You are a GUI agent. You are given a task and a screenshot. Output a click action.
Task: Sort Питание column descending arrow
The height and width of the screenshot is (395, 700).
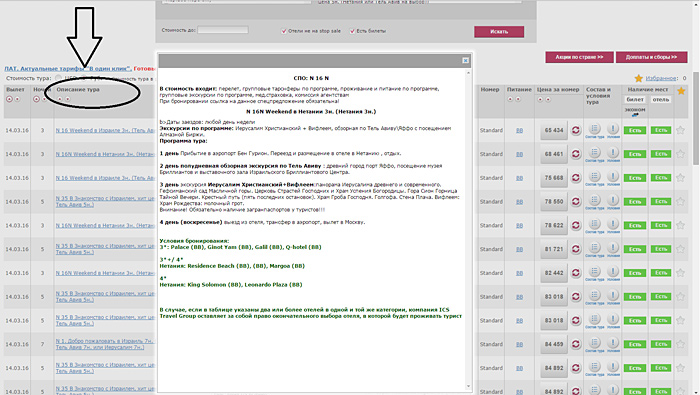(518, 99)
